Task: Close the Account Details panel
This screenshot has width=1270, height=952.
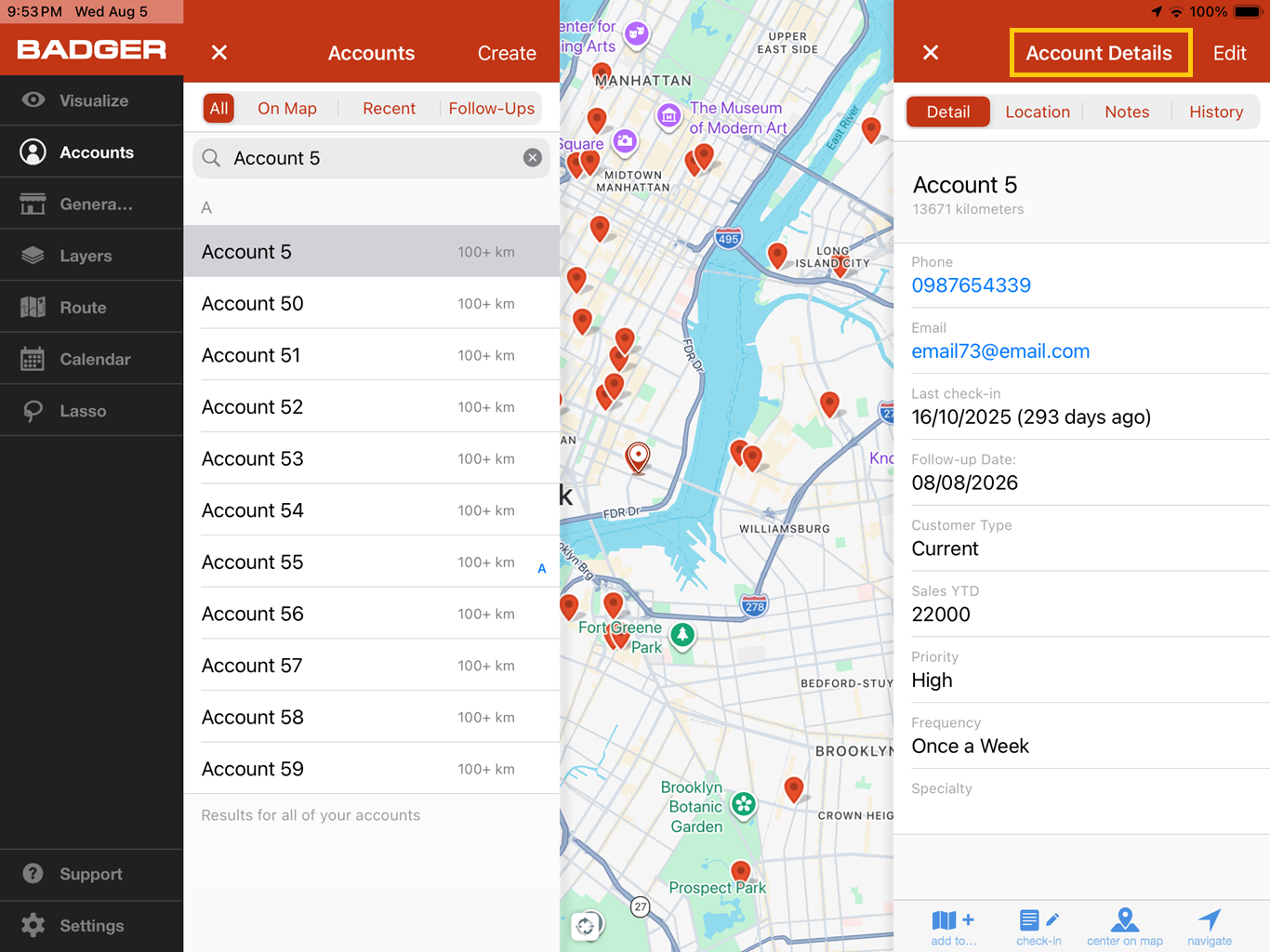Action: (x=931, y=53)
